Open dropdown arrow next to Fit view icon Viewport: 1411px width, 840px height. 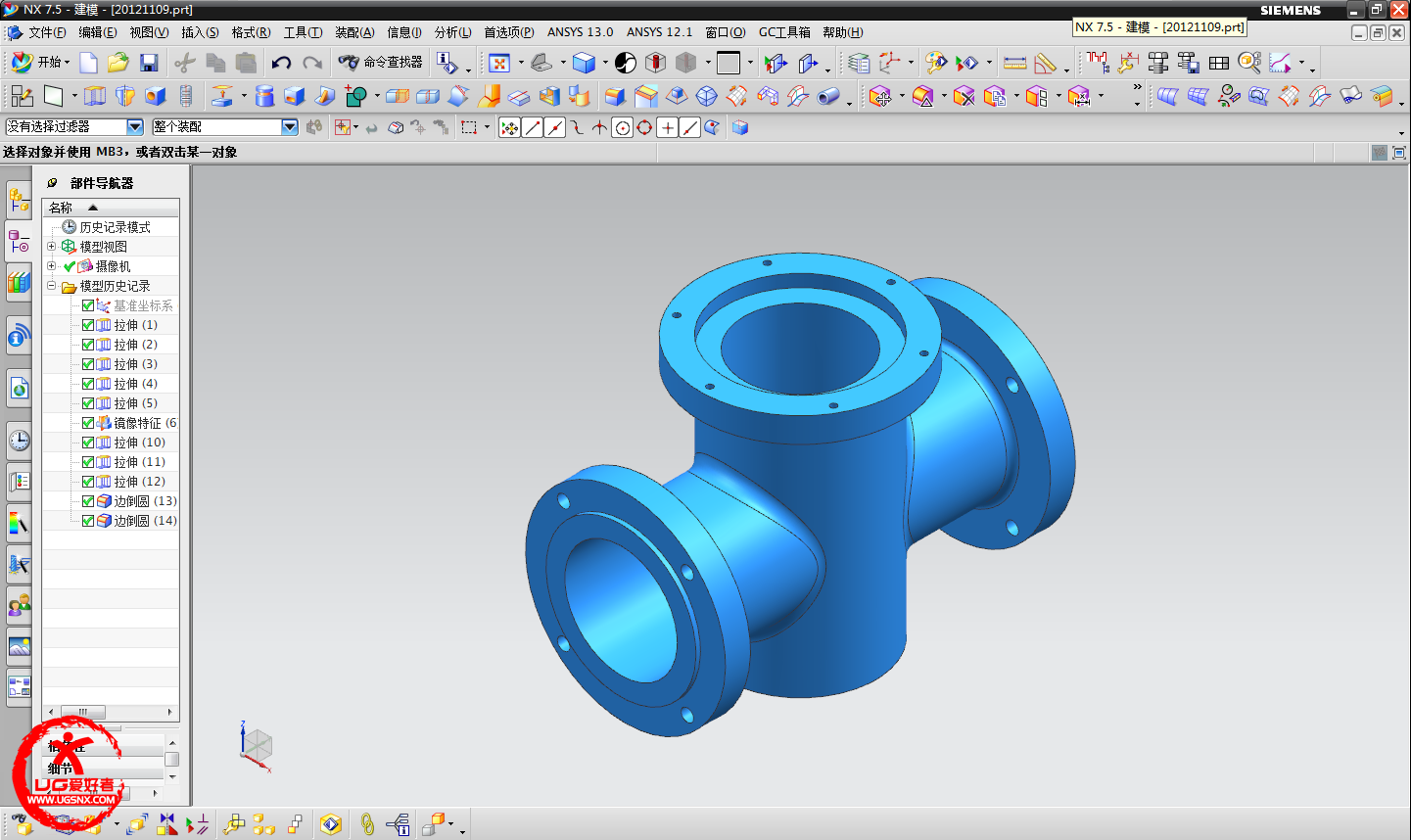pyautogui.click(x=521, y=64)
